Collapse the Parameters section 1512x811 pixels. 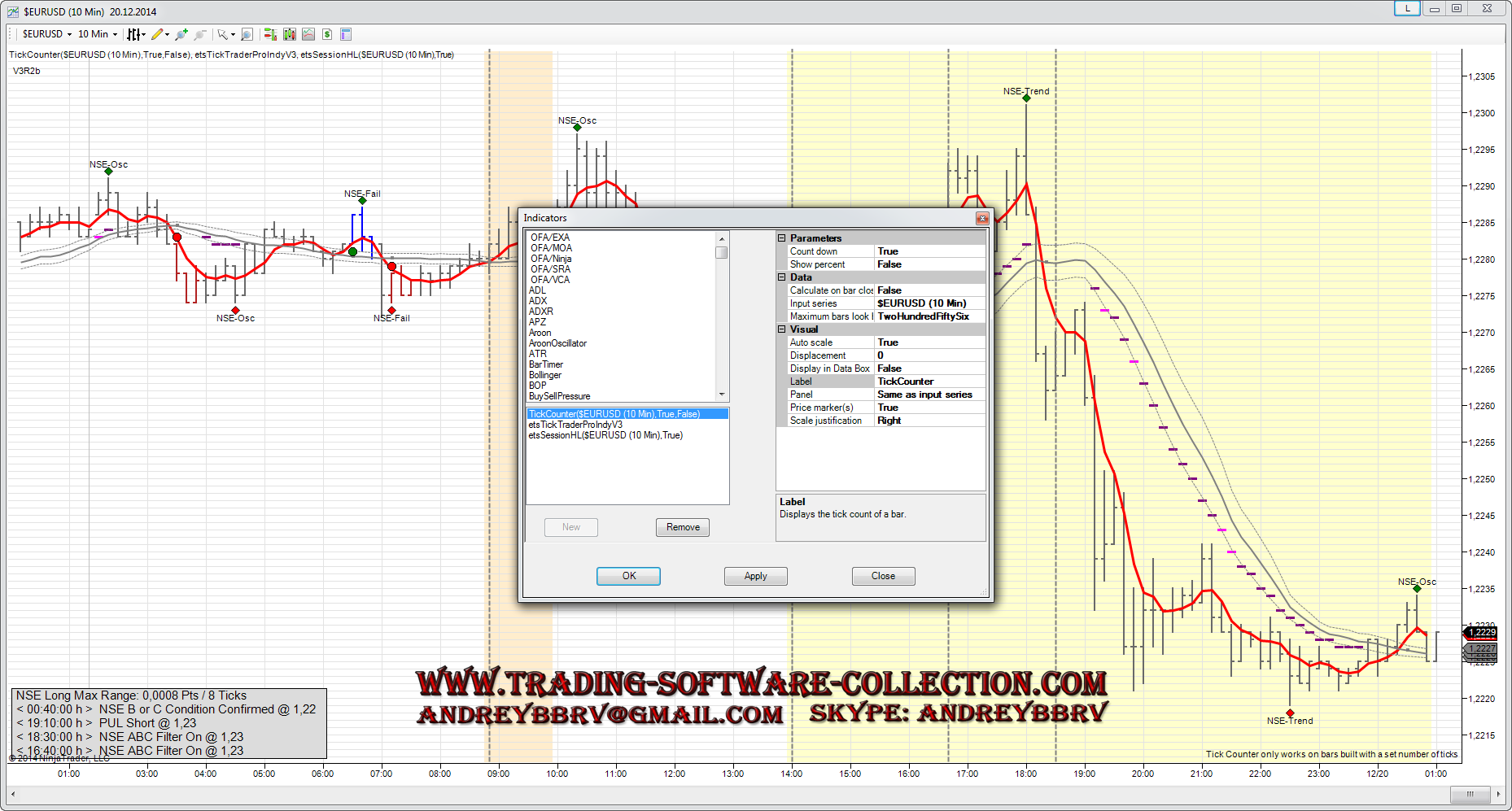pyautogui.click(x=782, y=238)
